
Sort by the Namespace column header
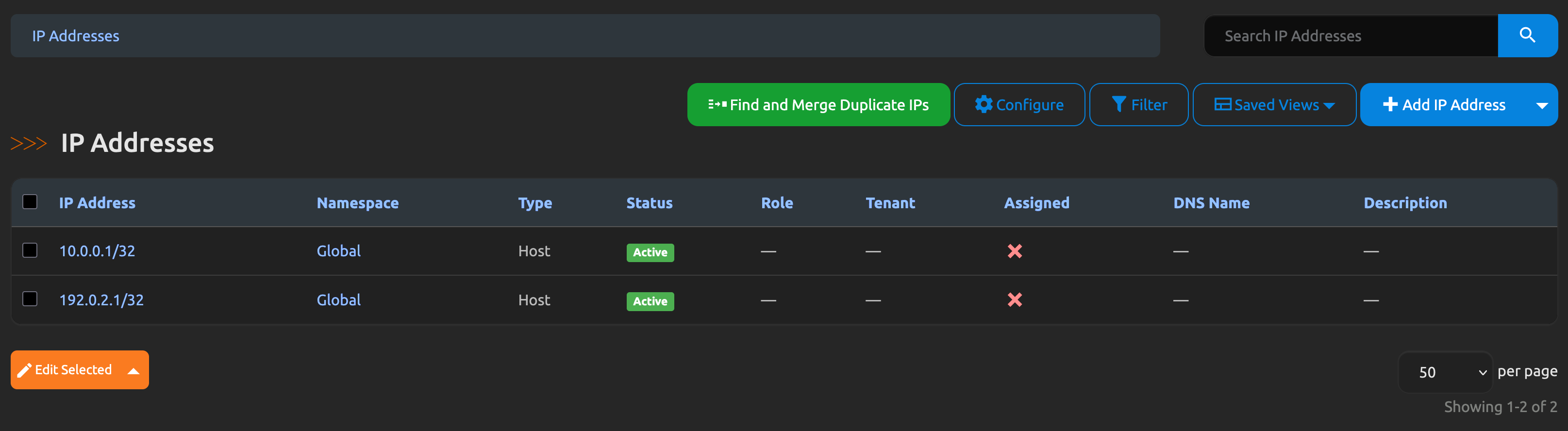coord(357,203)
